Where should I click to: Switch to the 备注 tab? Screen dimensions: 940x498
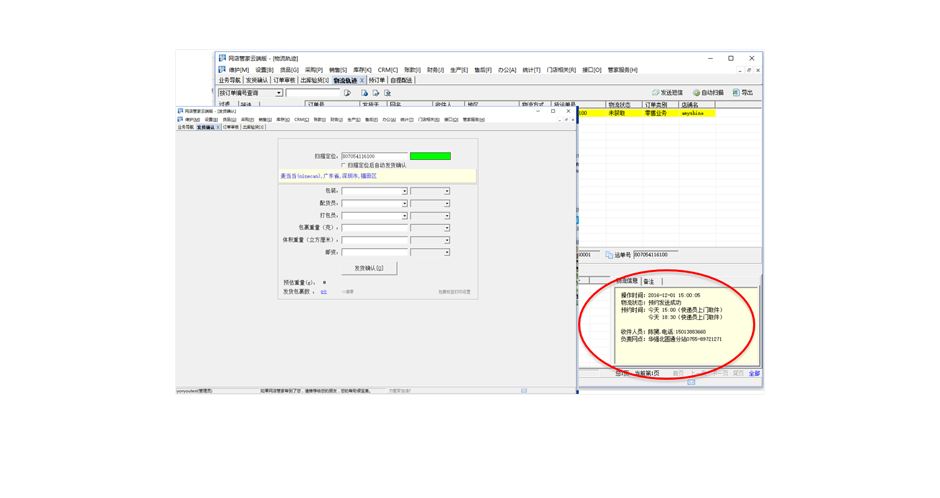[x=649, y=282]
